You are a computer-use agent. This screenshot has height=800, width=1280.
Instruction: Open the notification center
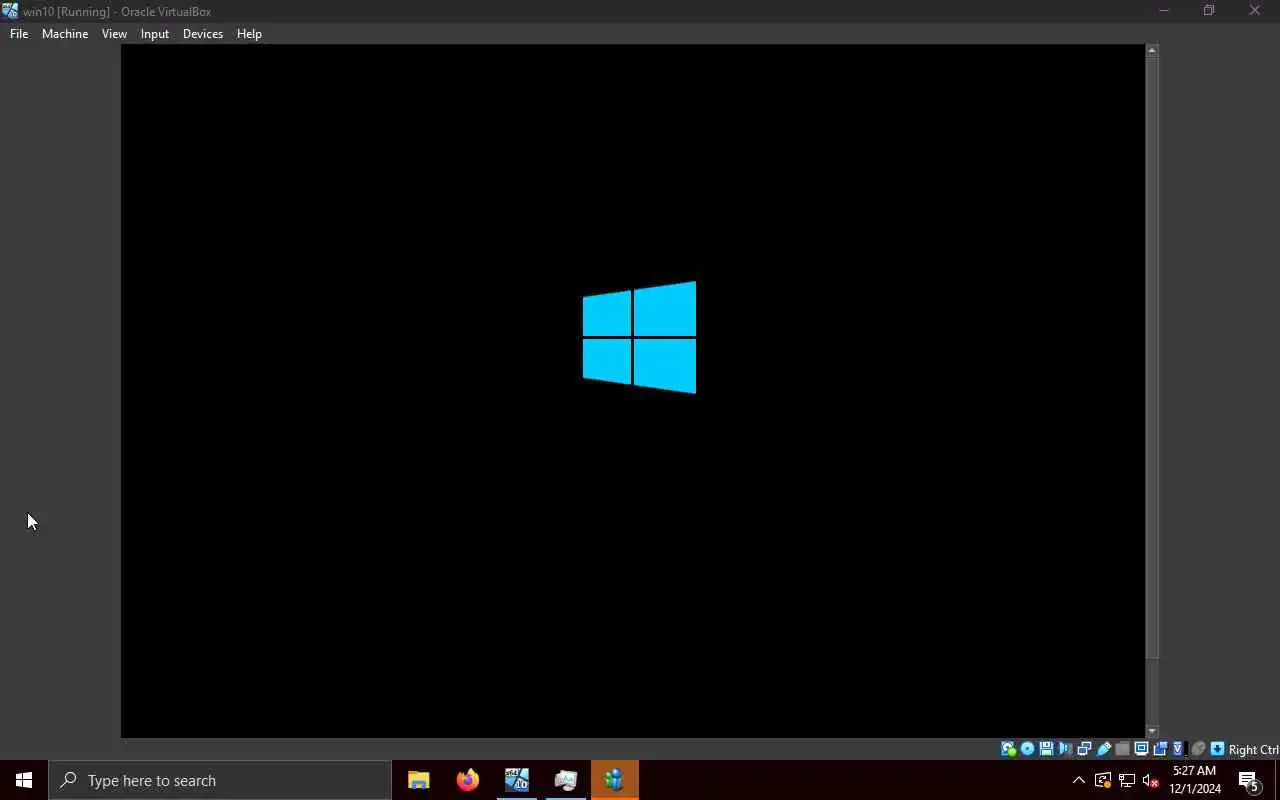click(x=1249, y=780)
